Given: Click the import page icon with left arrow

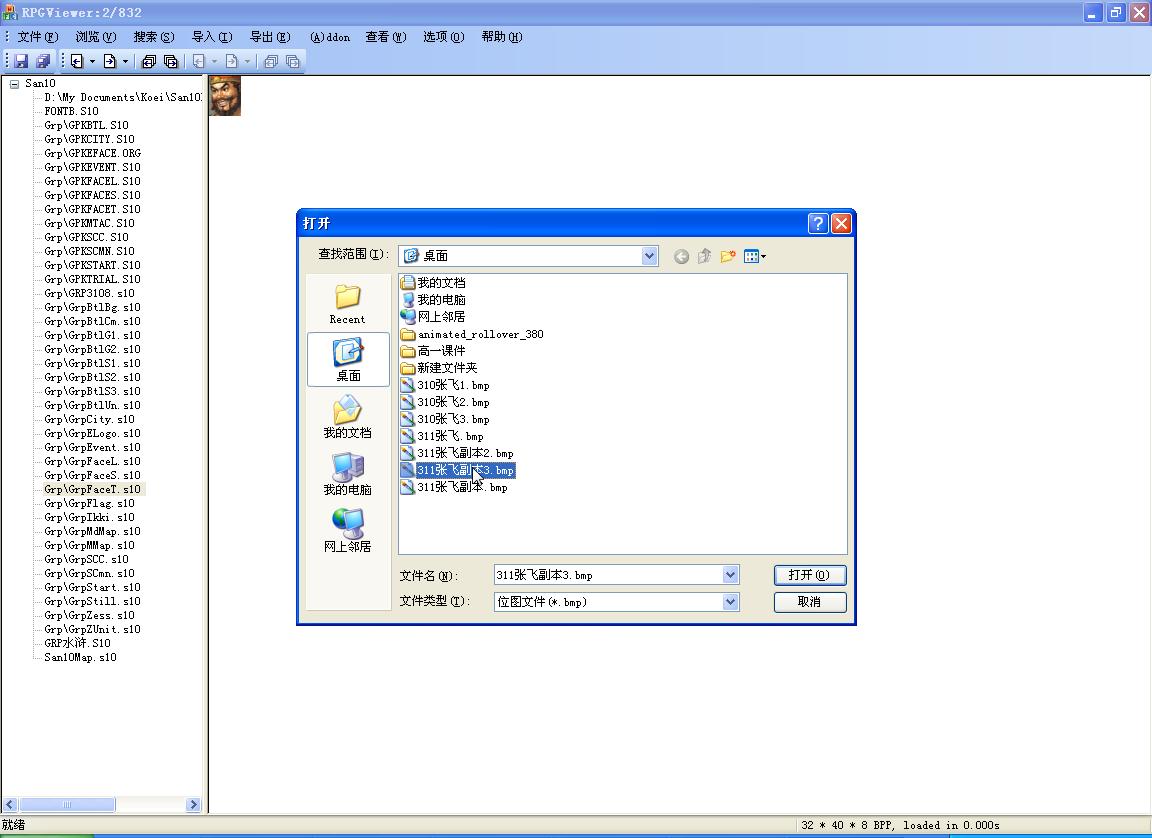Looking at the screenshot, I should pos(76,62).
